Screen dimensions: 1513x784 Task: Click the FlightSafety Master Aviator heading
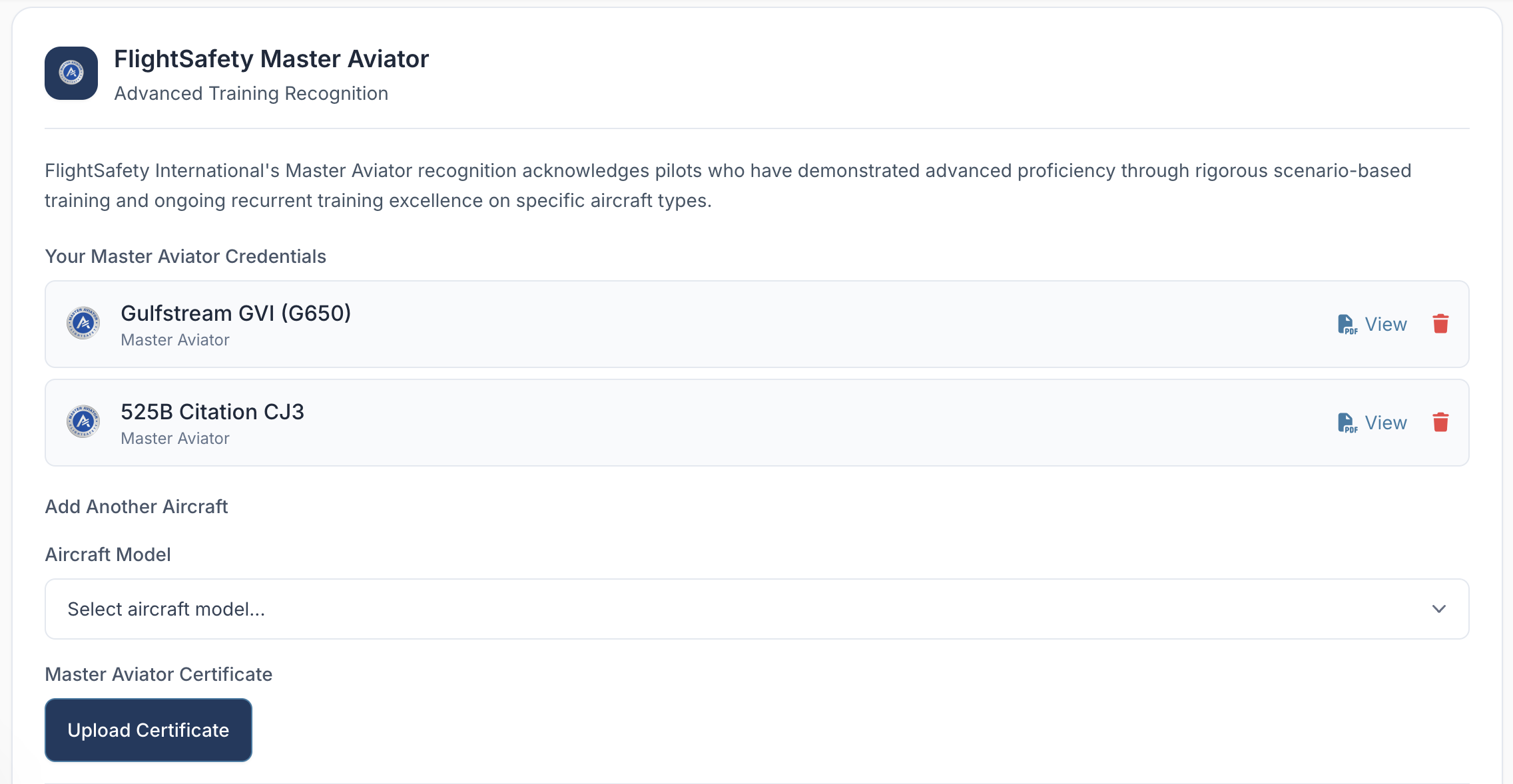[x=272, y=59]
